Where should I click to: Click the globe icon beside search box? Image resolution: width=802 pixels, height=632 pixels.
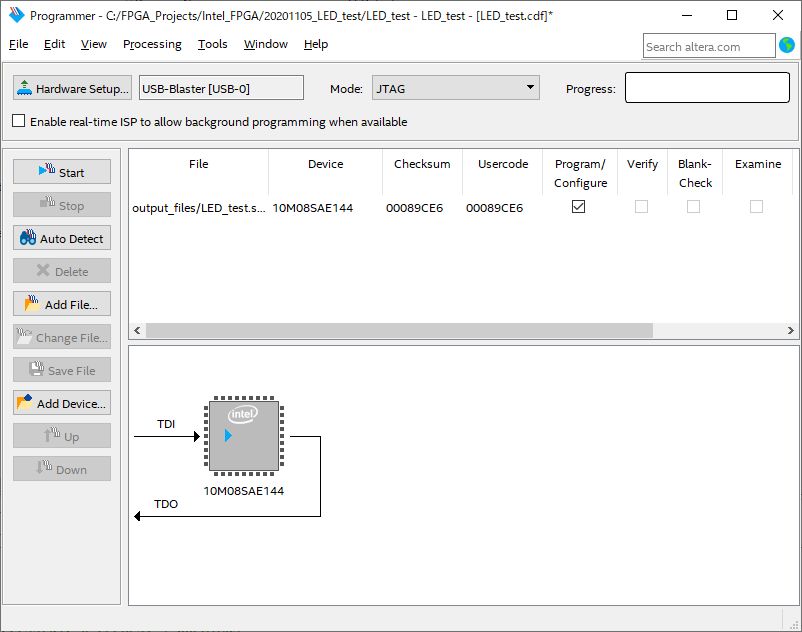coord(787,45)
